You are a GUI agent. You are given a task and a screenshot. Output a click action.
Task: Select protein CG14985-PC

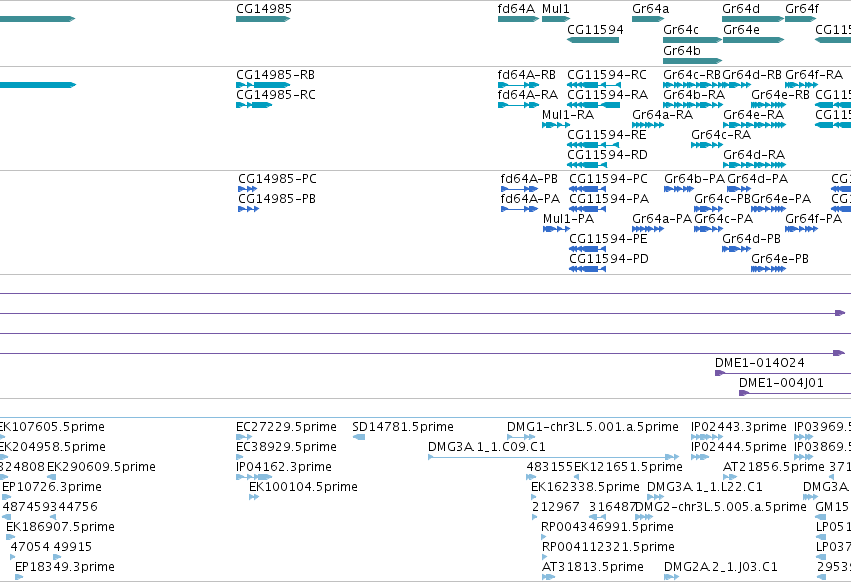[247, 189]
